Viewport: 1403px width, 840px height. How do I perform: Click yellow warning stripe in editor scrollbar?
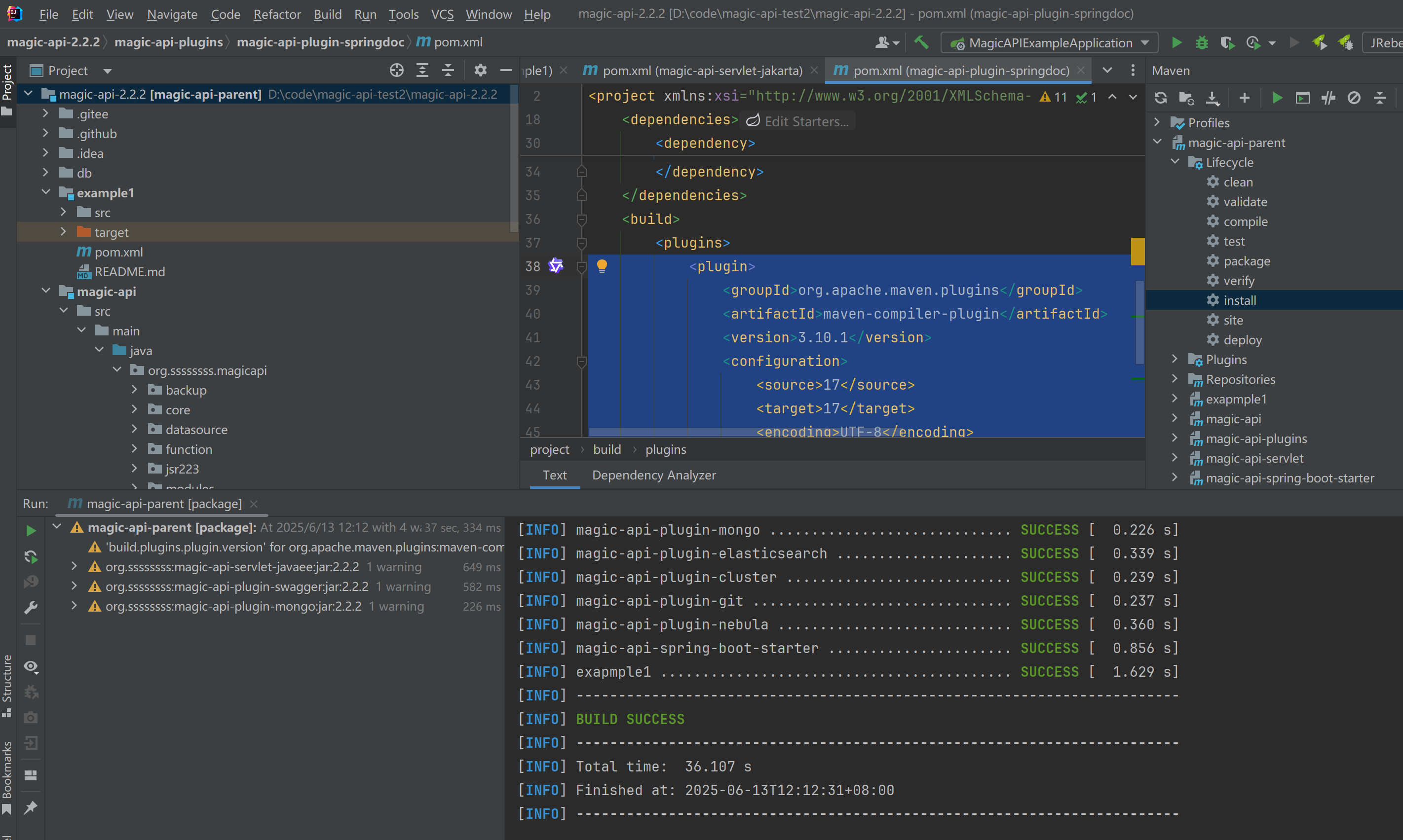pyautogui.click(x=1137, y=252)
